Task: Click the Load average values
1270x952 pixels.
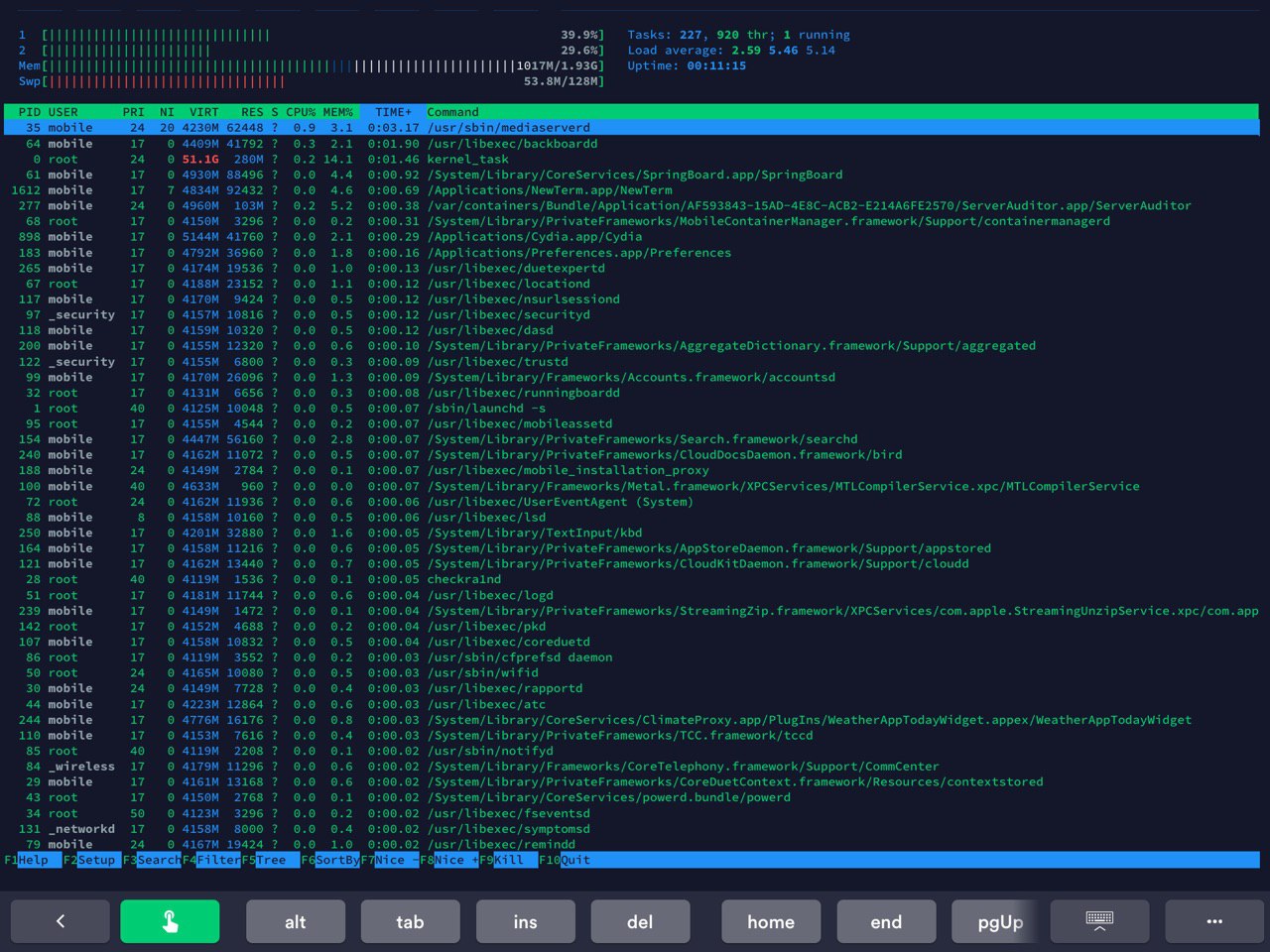Action: [783, 51]
